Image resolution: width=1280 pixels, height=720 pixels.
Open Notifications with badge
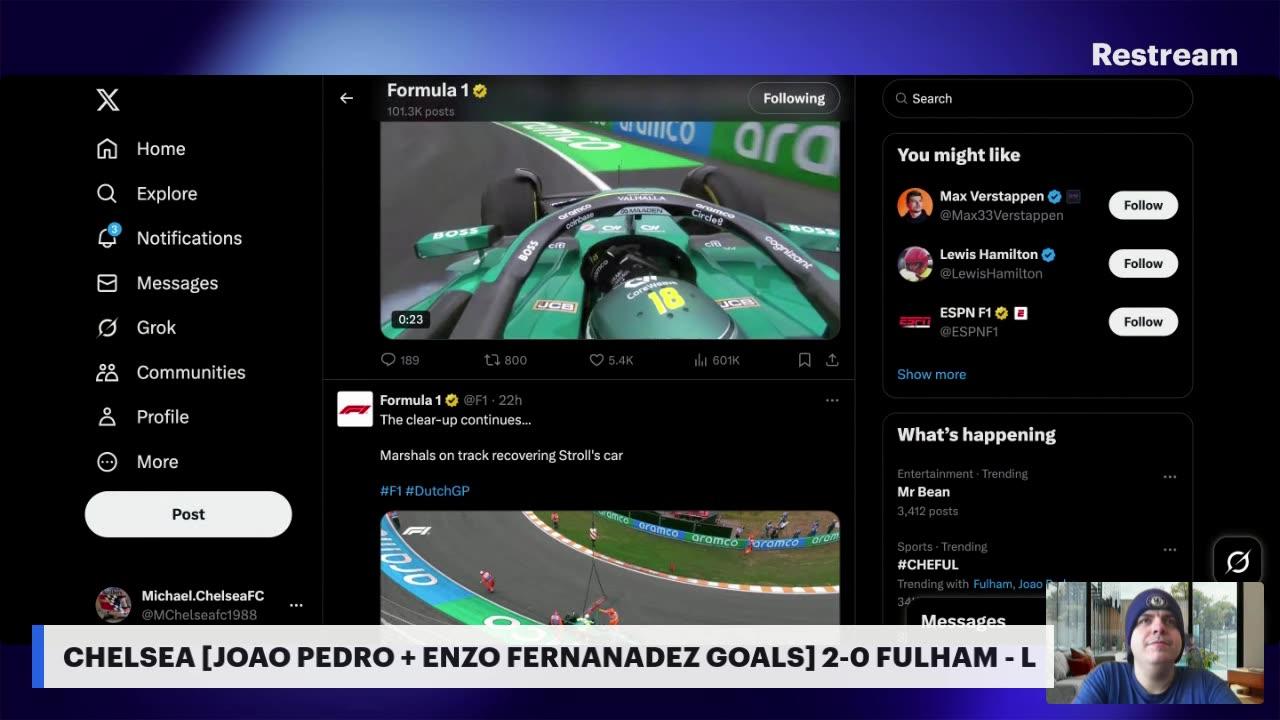[169, 238]
